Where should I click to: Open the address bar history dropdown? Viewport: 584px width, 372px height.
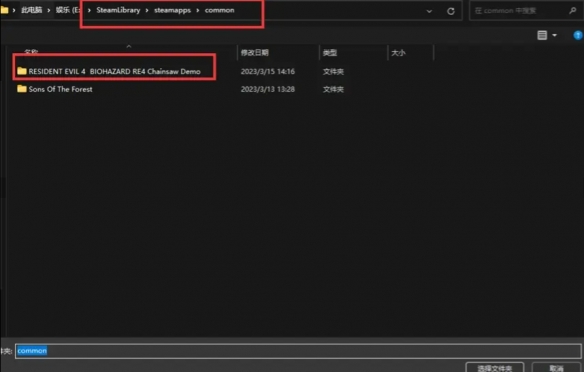429,11
